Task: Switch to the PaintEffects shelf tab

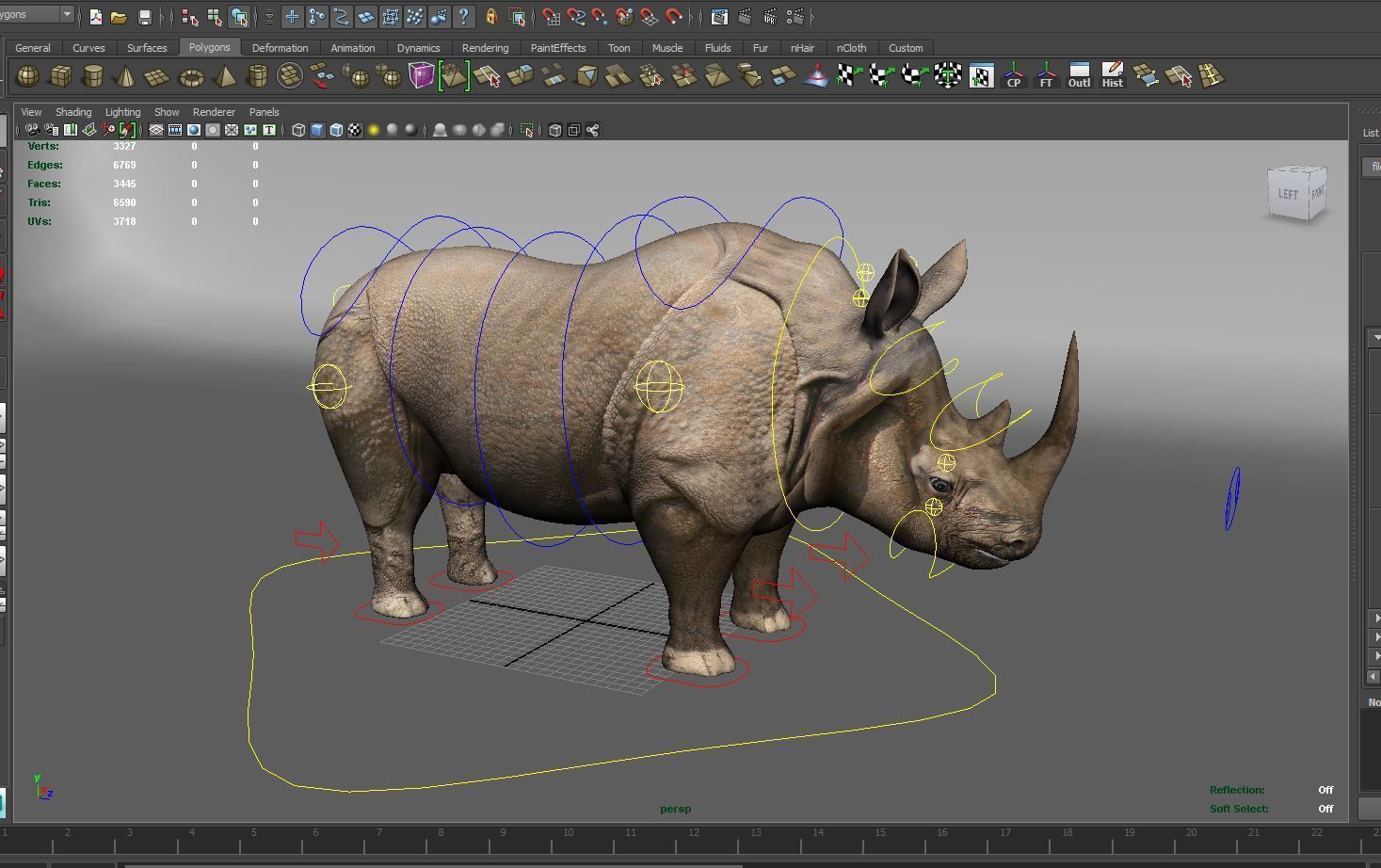Action: coord(558,48)
